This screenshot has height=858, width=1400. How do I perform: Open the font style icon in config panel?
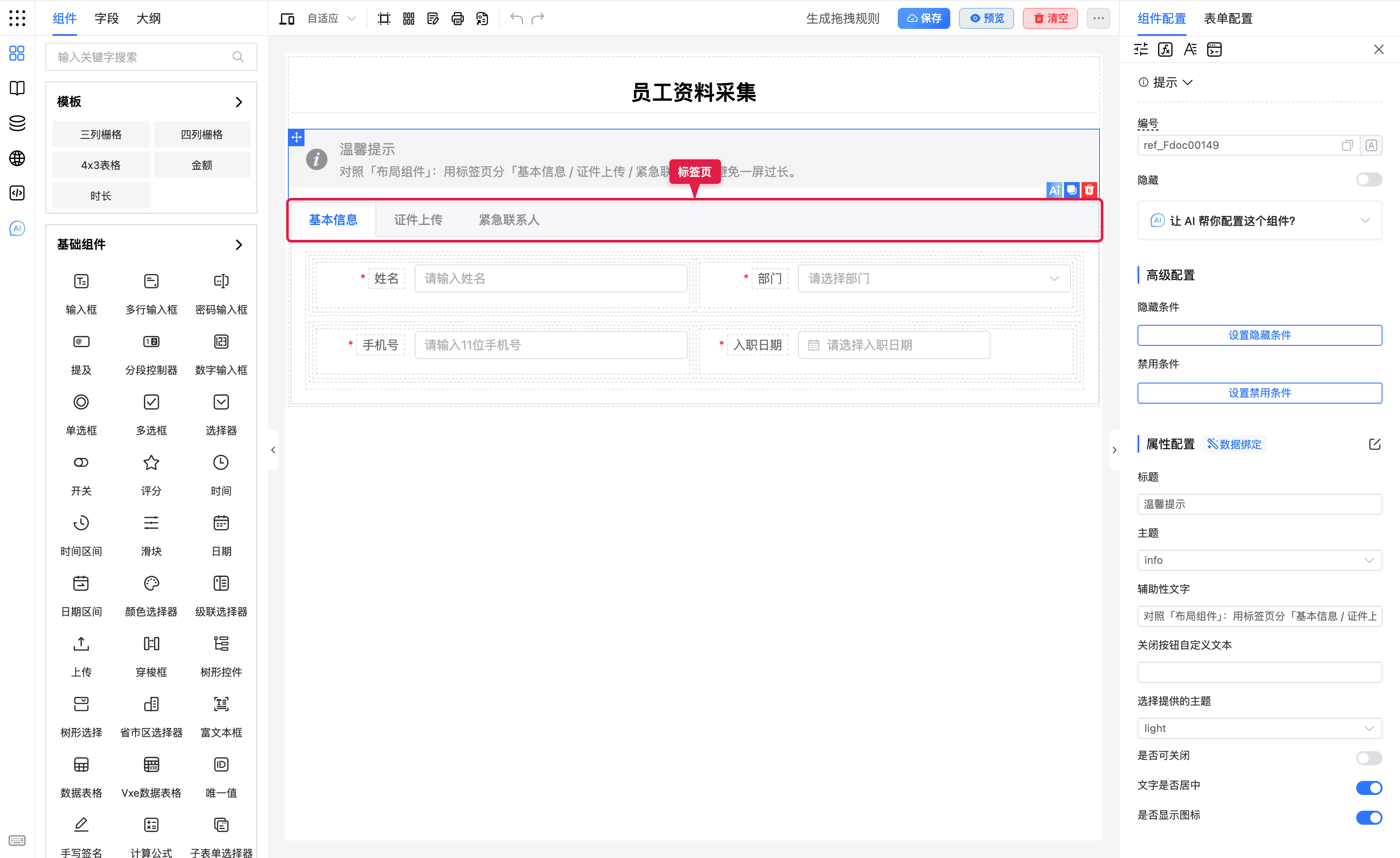coord(1190,49)
